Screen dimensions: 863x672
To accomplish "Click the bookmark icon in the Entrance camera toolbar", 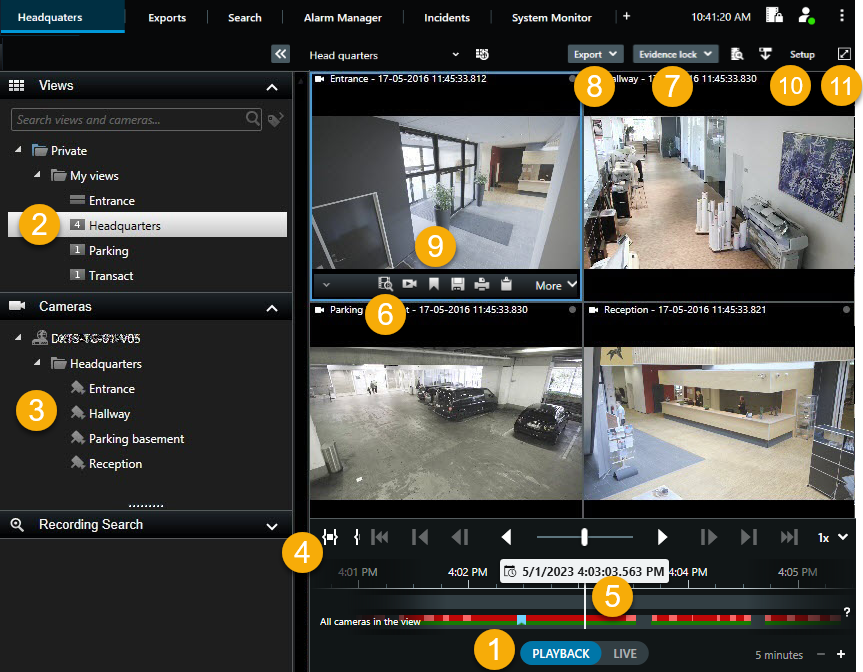I will [x=434, y=284].
